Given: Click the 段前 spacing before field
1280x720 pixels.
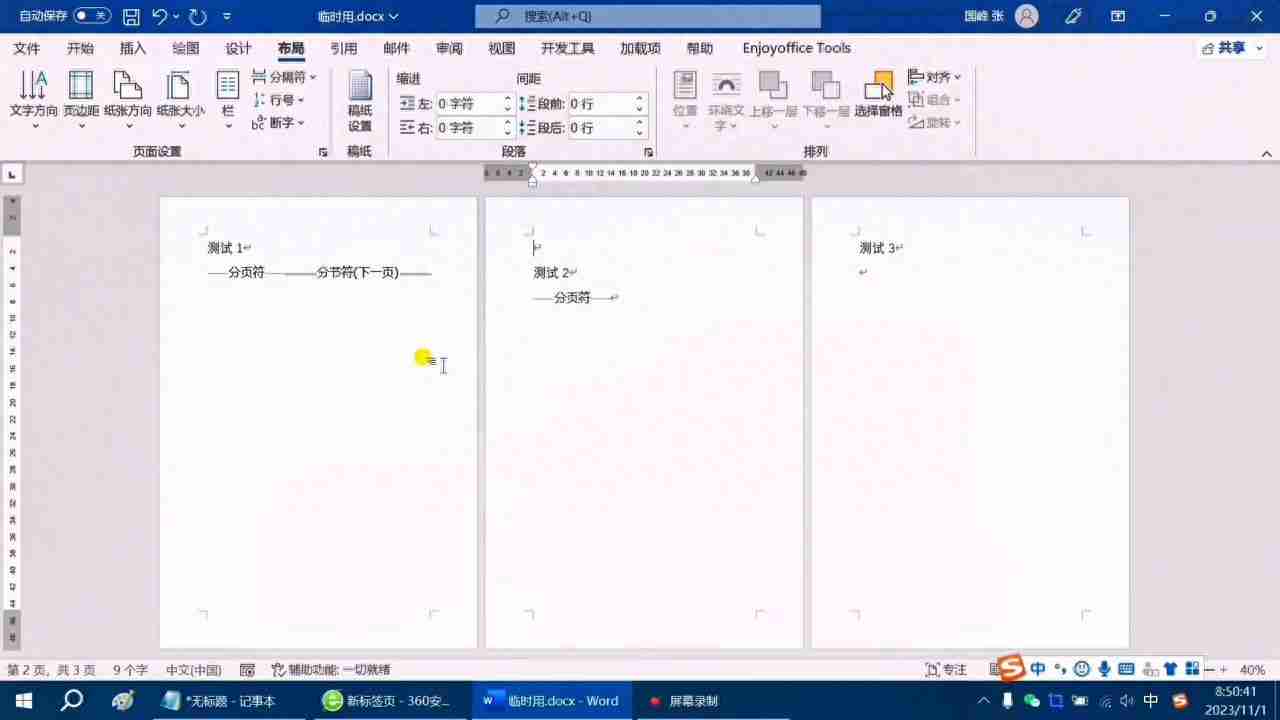Looking at the screenshot, I should click(600, 104).
